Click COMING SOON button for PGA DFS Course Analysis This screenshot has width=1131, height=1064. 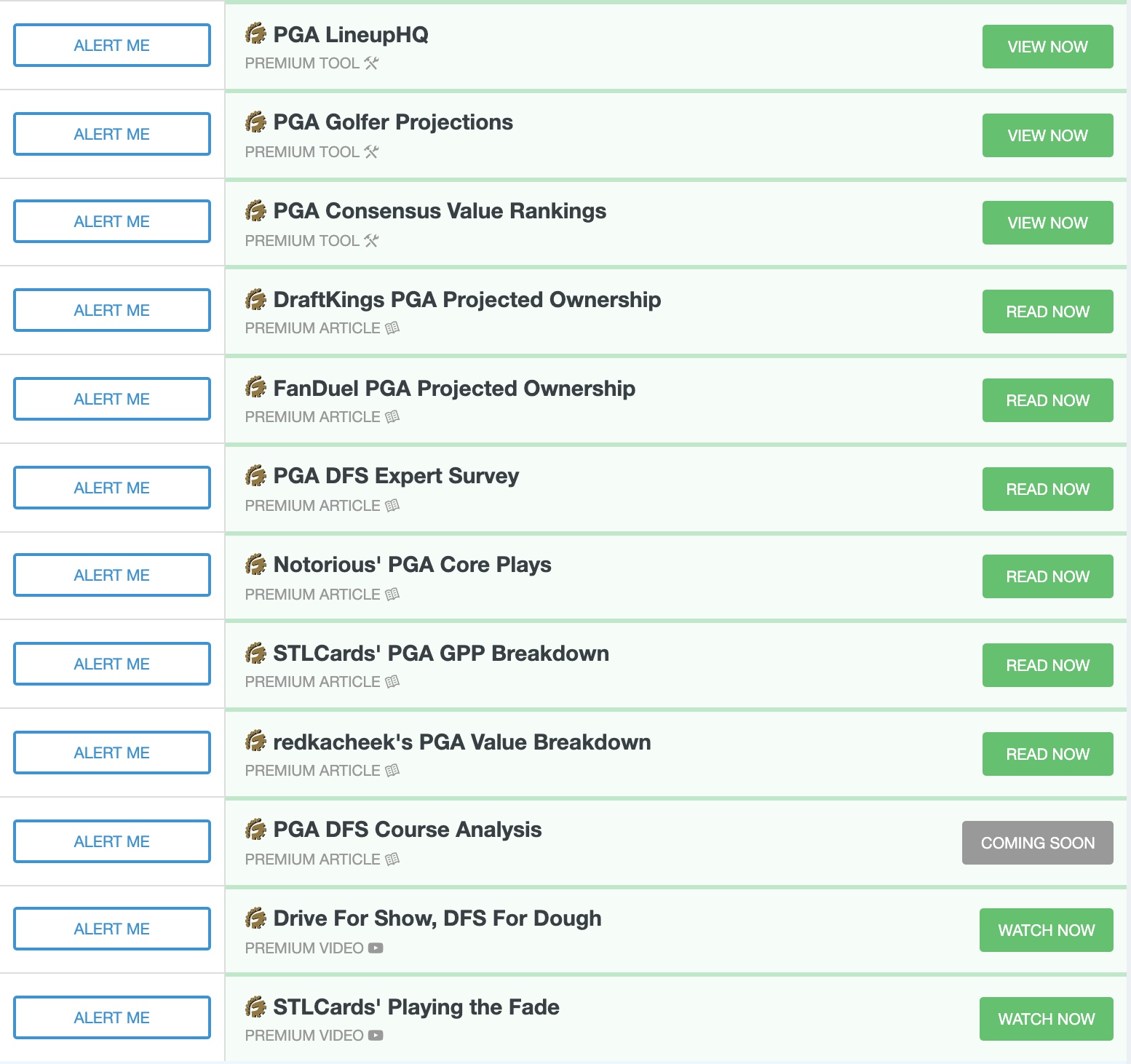click(1038, 843)
